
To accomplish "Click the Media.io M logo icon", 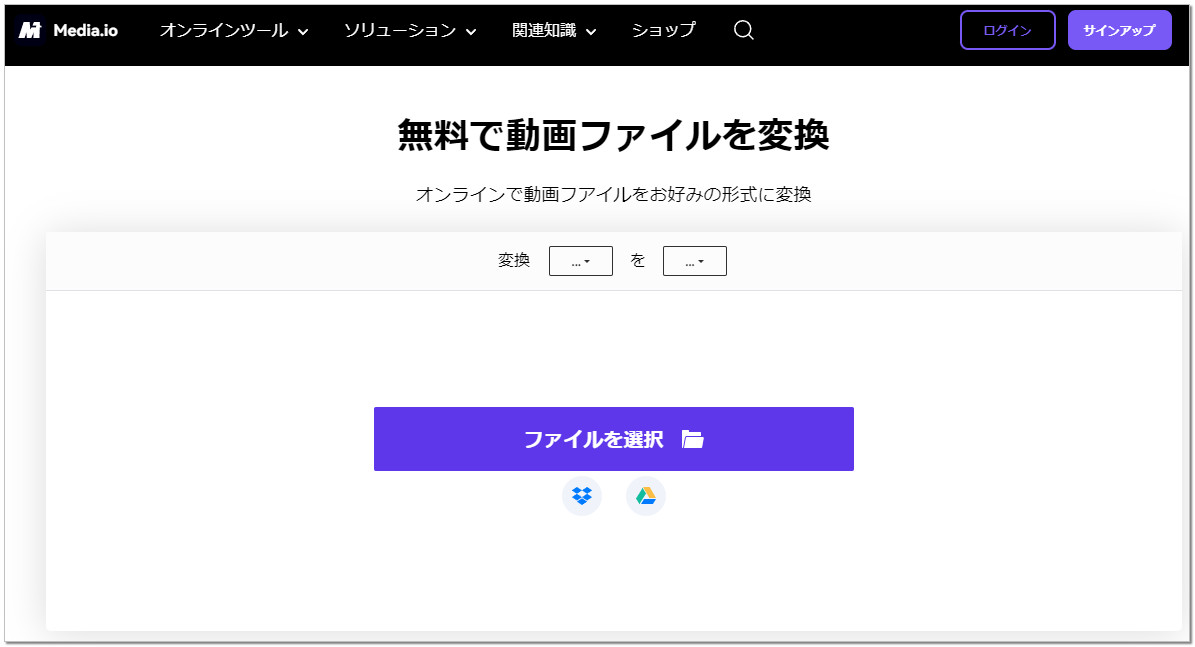I will tap(29, 30).
